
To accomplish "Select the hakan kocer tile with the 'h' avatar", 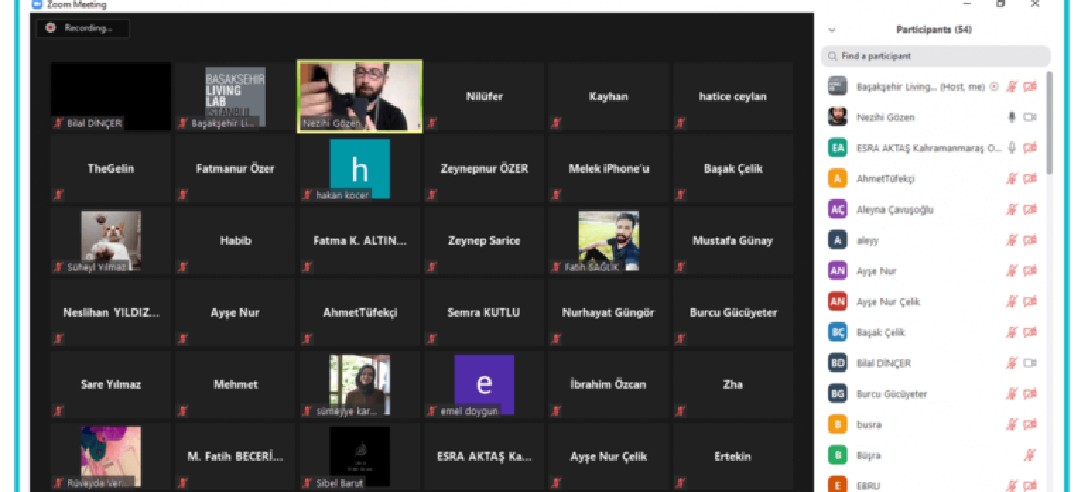I will coord(359,168).
